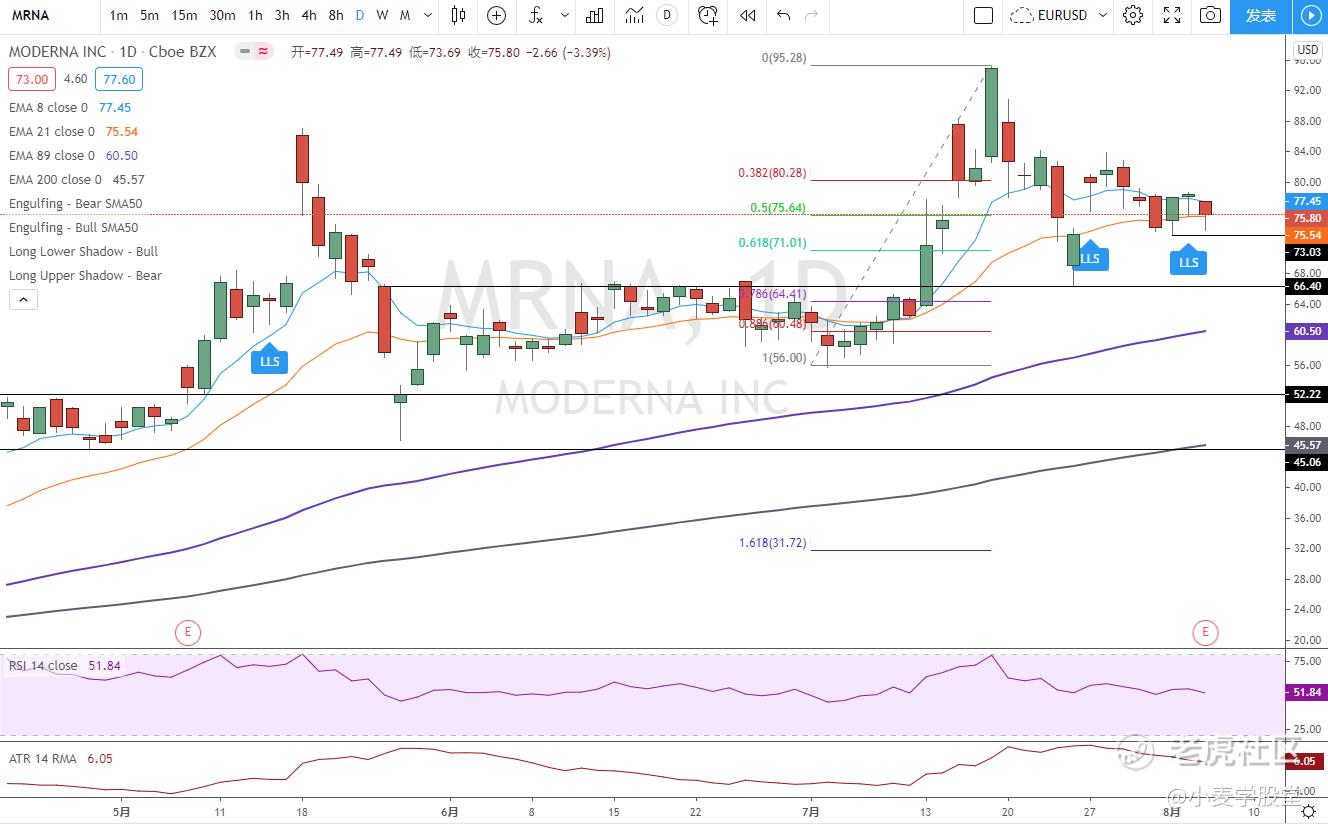
Task: Click the LLS label near August
Action: point(1188,261)
